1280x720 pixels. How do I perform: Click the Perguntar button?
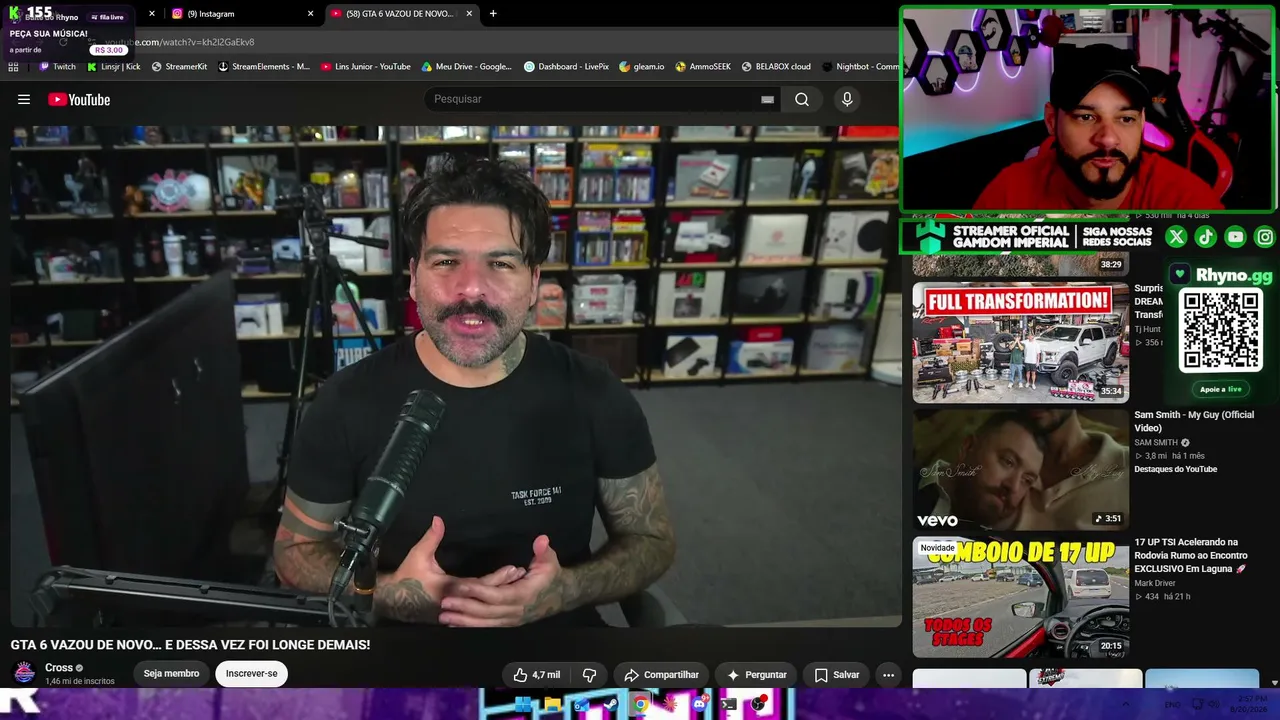pos(756,675)
